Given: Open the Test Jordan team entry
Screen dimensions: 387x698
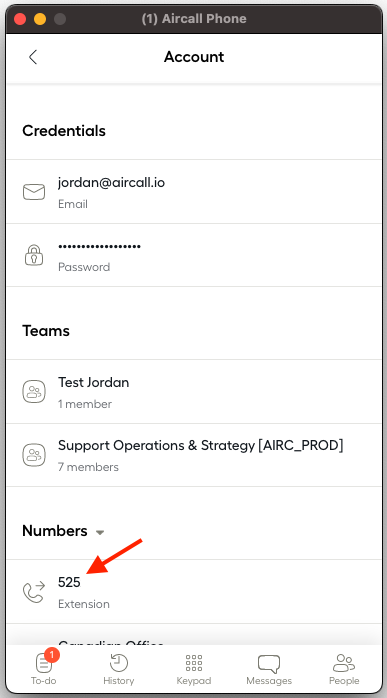Looking at the screenshot, I should coord(194,392).
